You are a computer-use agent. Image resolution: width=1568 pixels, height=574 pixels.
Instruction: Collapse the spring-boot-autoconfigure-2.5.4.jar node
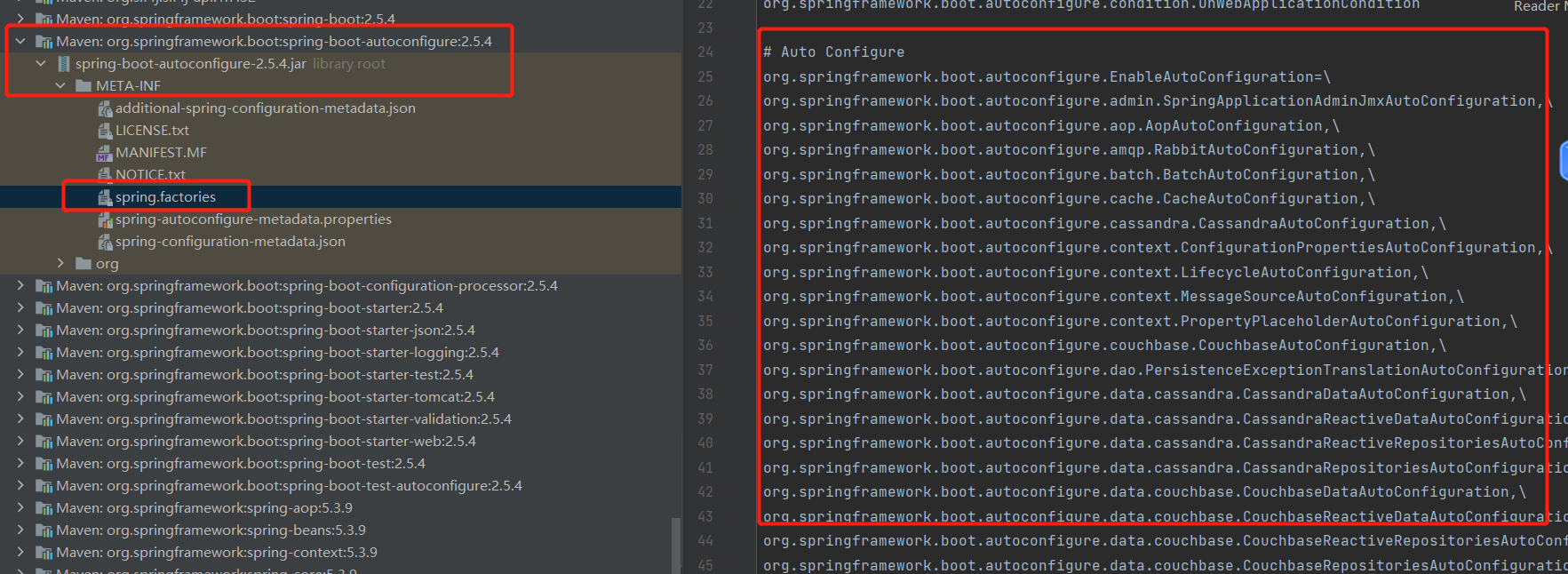41,63
